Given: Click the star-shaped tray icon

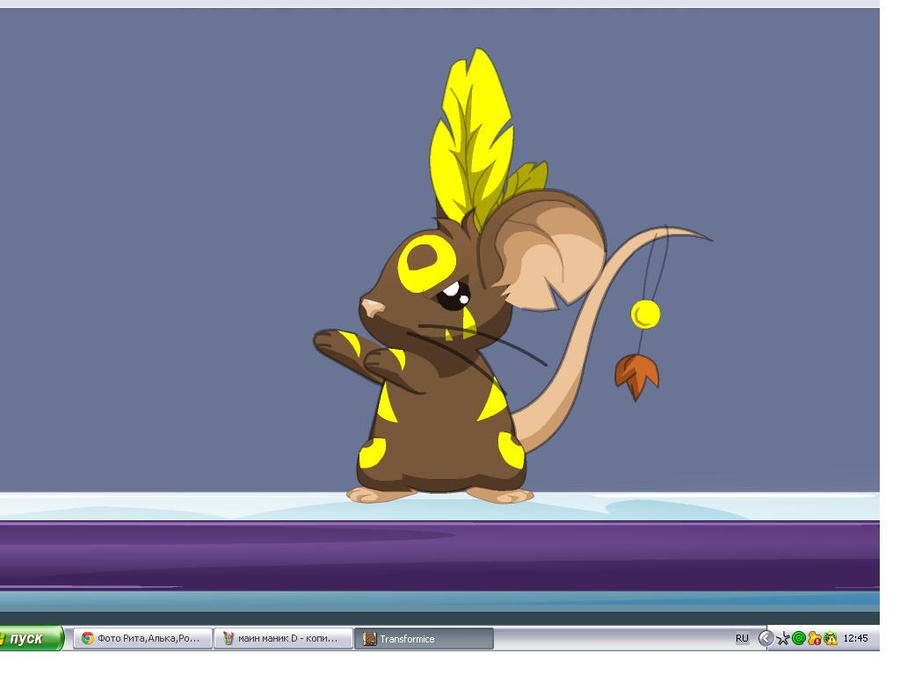Looking at the screenshot, I should 782,638.
